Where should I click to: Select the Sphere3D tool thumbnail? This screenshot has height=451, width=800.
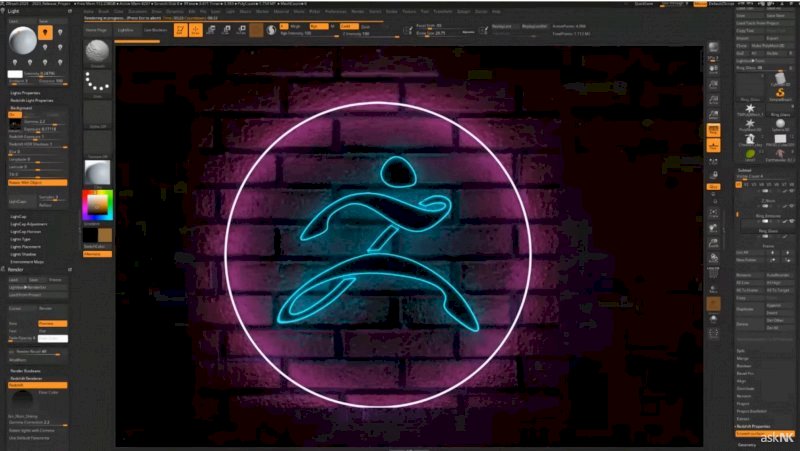[780, 124]
